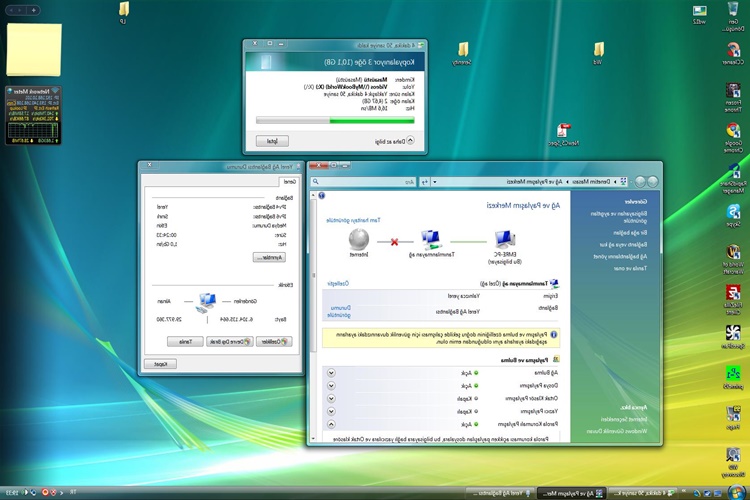Click the Tanımlanmayan ağ icon in the network map
This screenshot has height=500, width=750.
point(431,239)
